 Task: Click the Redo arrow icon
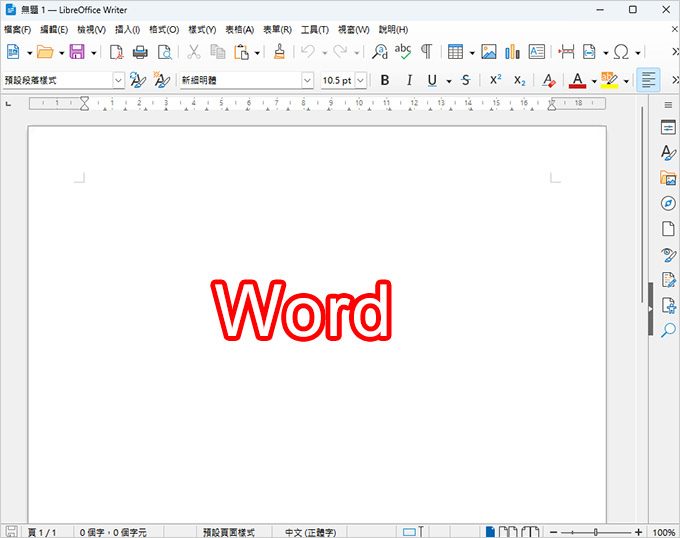point(340,52)
